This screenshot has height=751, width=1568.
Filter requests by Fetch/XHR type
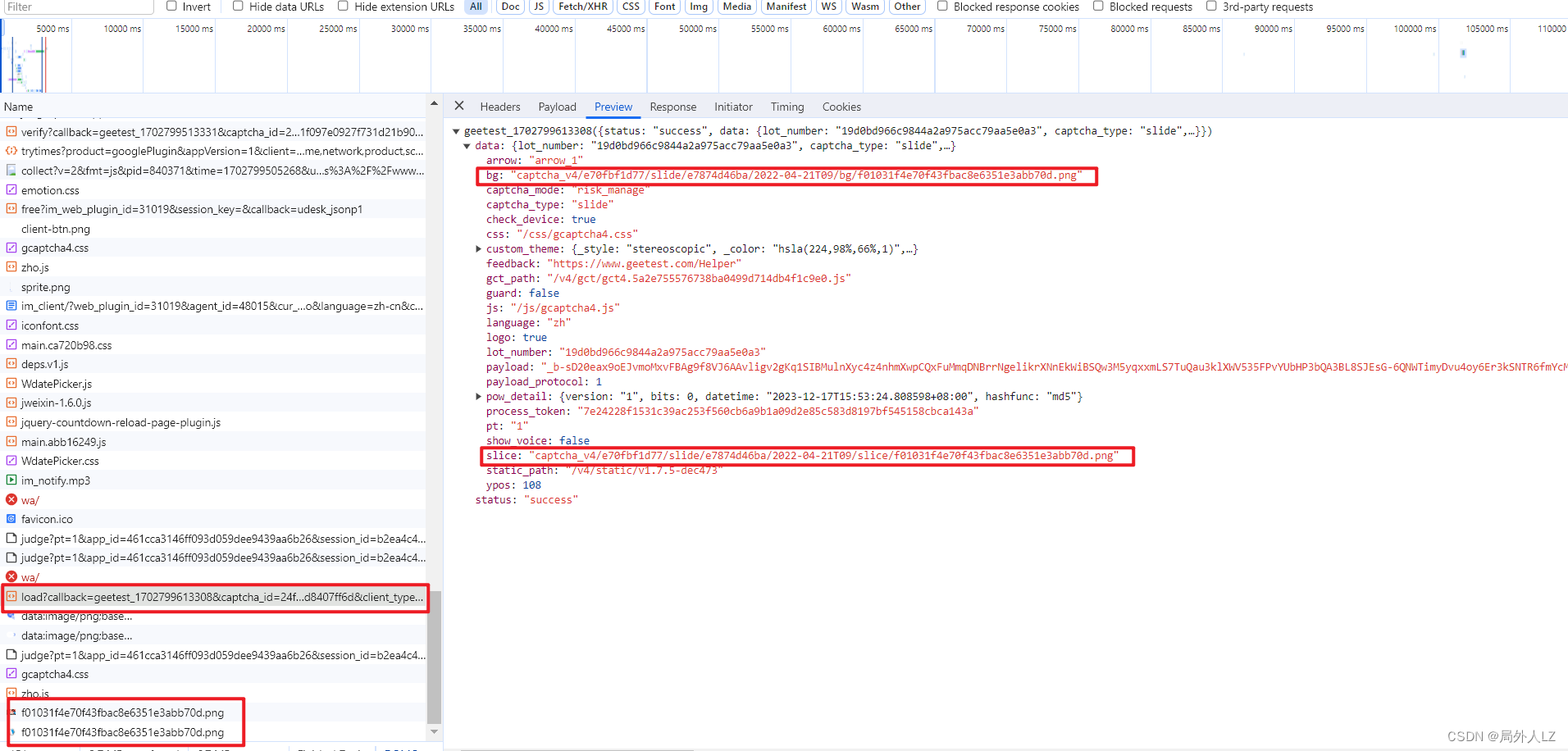pyautogui.click(x=583, y=7)
